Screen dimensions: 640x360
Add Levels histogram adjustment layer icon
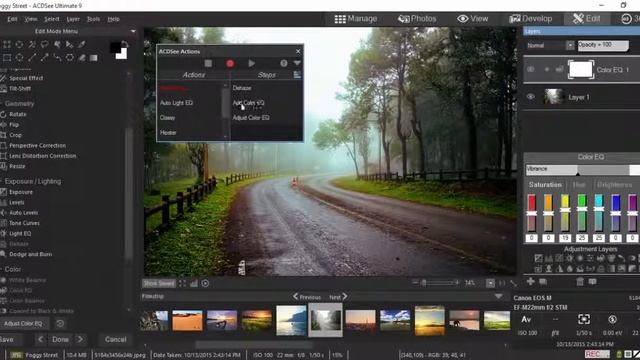[549, 258]
